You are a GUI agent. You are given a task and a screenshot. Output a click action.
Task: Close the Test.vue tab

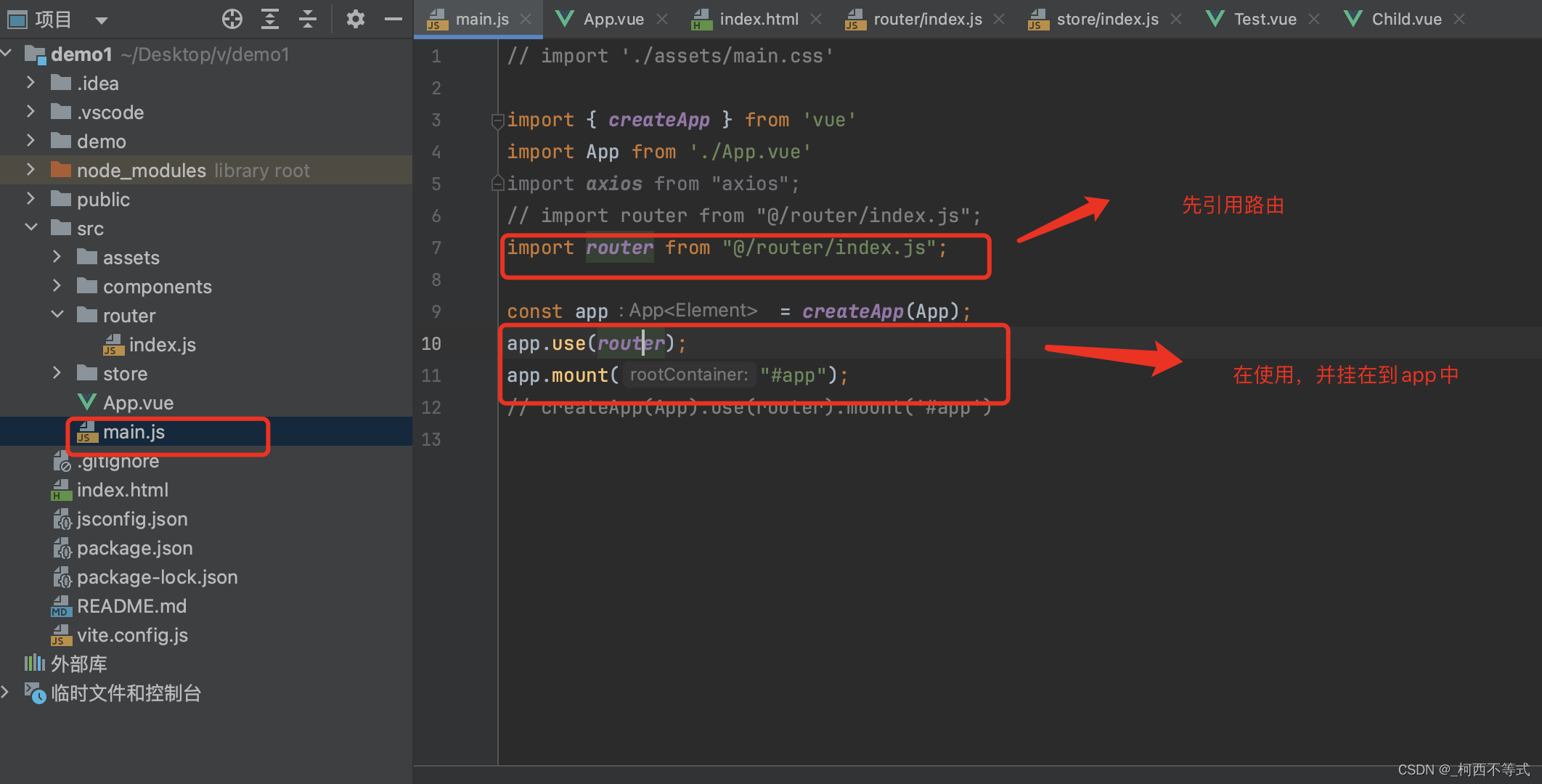click(x=1313, y=20)
